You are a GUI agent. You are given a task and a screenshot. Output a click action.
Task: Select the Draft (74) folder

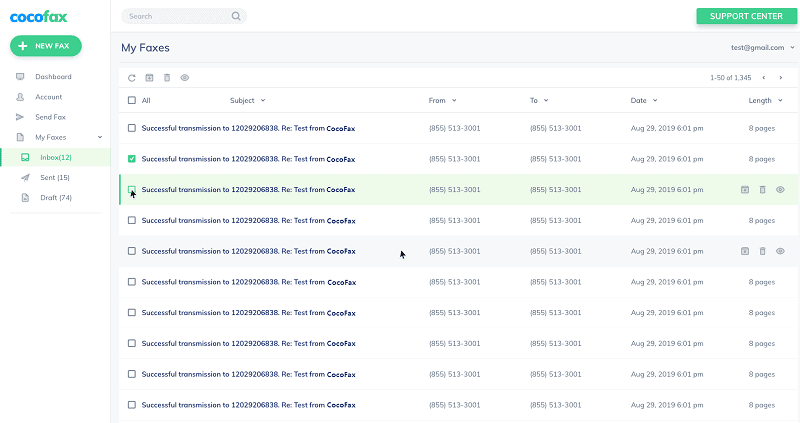click(x=56, y=197)
